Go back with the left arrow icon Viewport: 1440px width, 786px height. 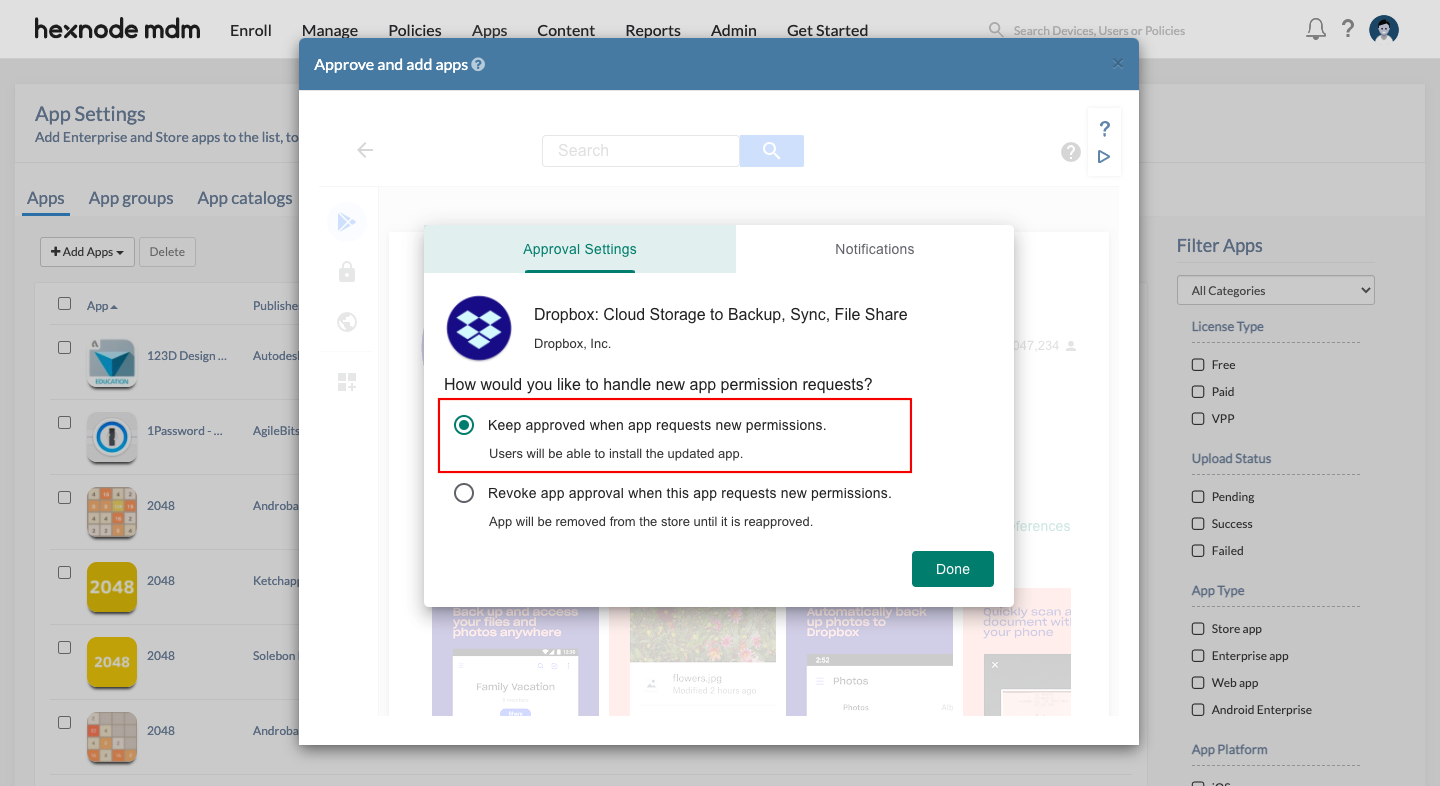pos(365,150)
